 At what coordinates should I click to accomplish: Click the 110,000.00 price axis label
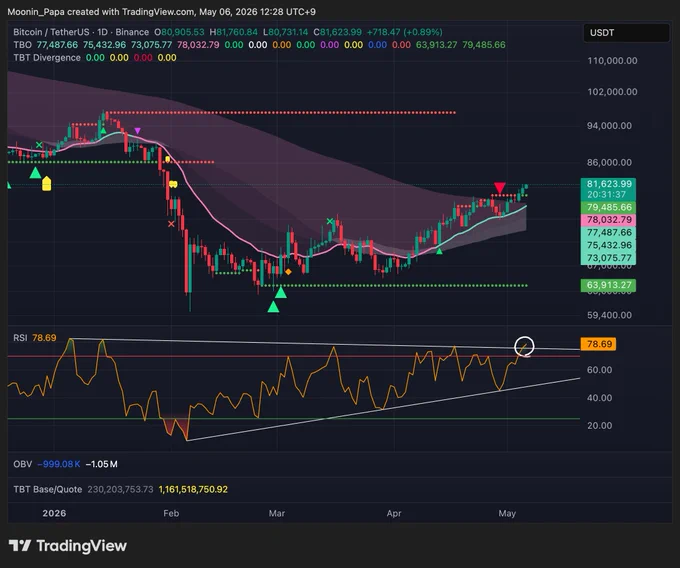(x=612, y=61)
